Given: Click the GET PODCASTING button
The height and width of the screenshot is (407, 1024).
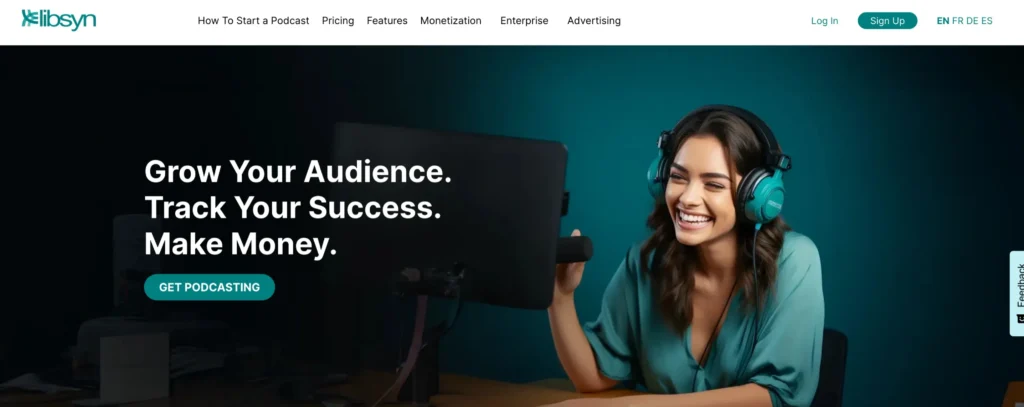Looking at the screenshot, I should click(x=209, y=287).
